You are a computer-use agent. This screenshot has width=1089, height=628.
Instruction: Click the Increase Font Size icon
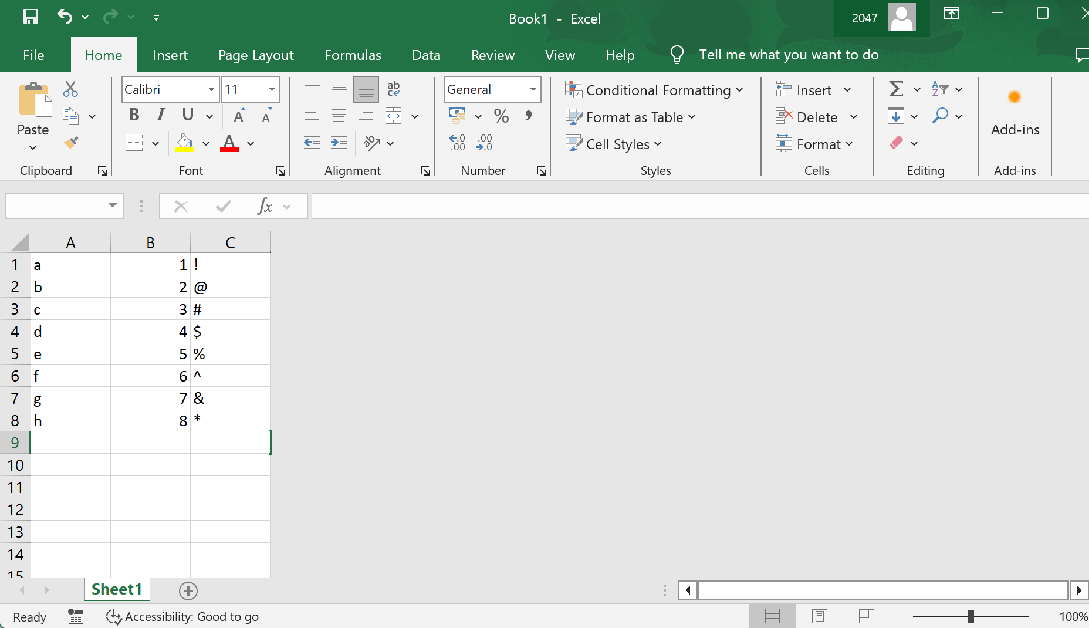239,117
